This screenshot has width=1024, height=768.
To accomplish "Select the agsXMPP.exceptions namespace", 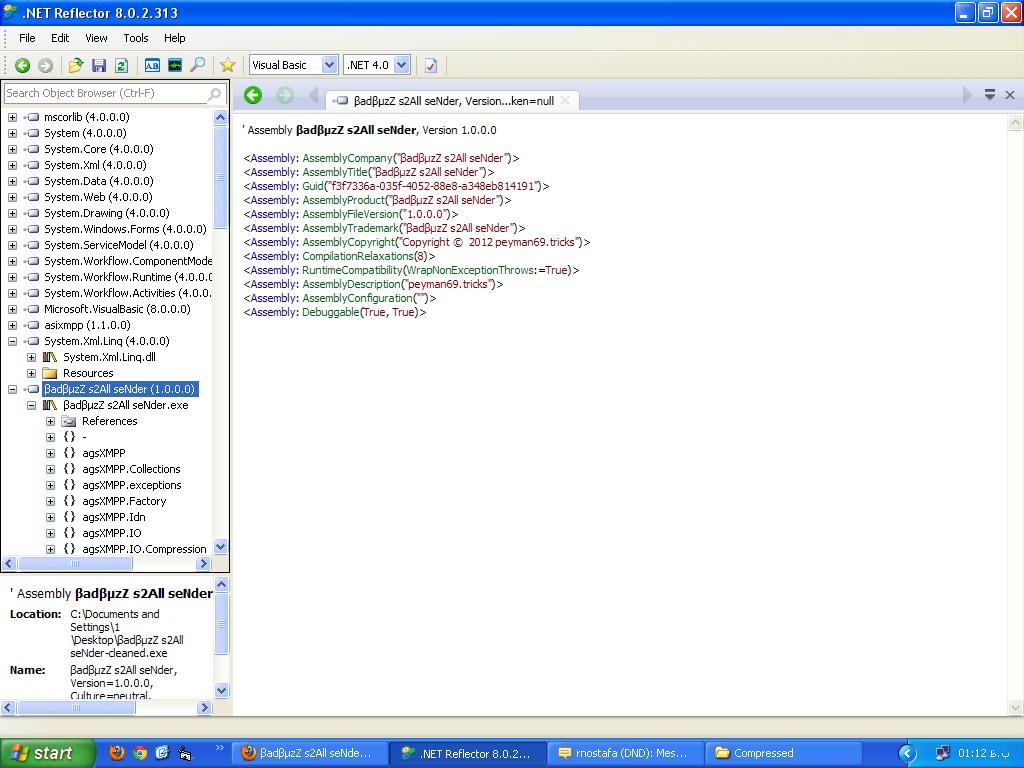I will click(131, 485).
